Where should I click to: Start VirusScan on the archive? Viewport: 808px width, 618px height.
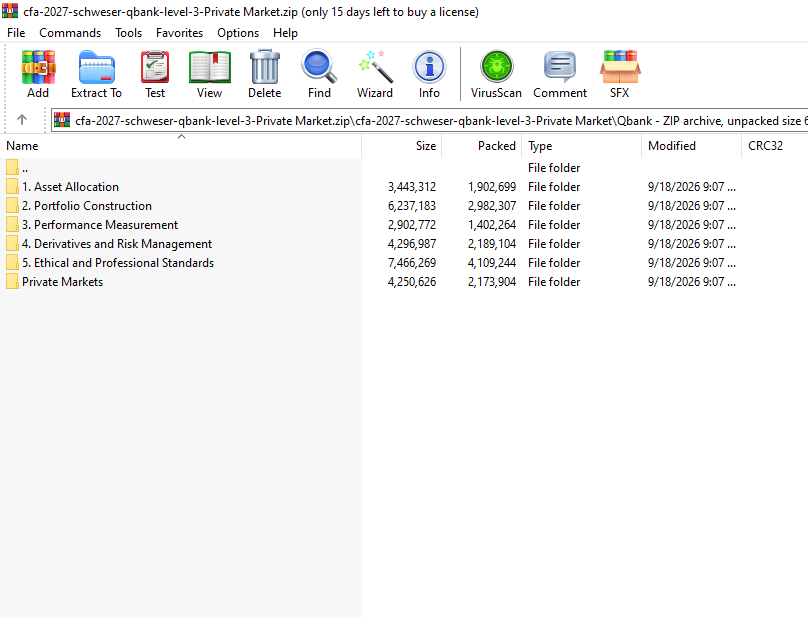[x=496, y=74]
